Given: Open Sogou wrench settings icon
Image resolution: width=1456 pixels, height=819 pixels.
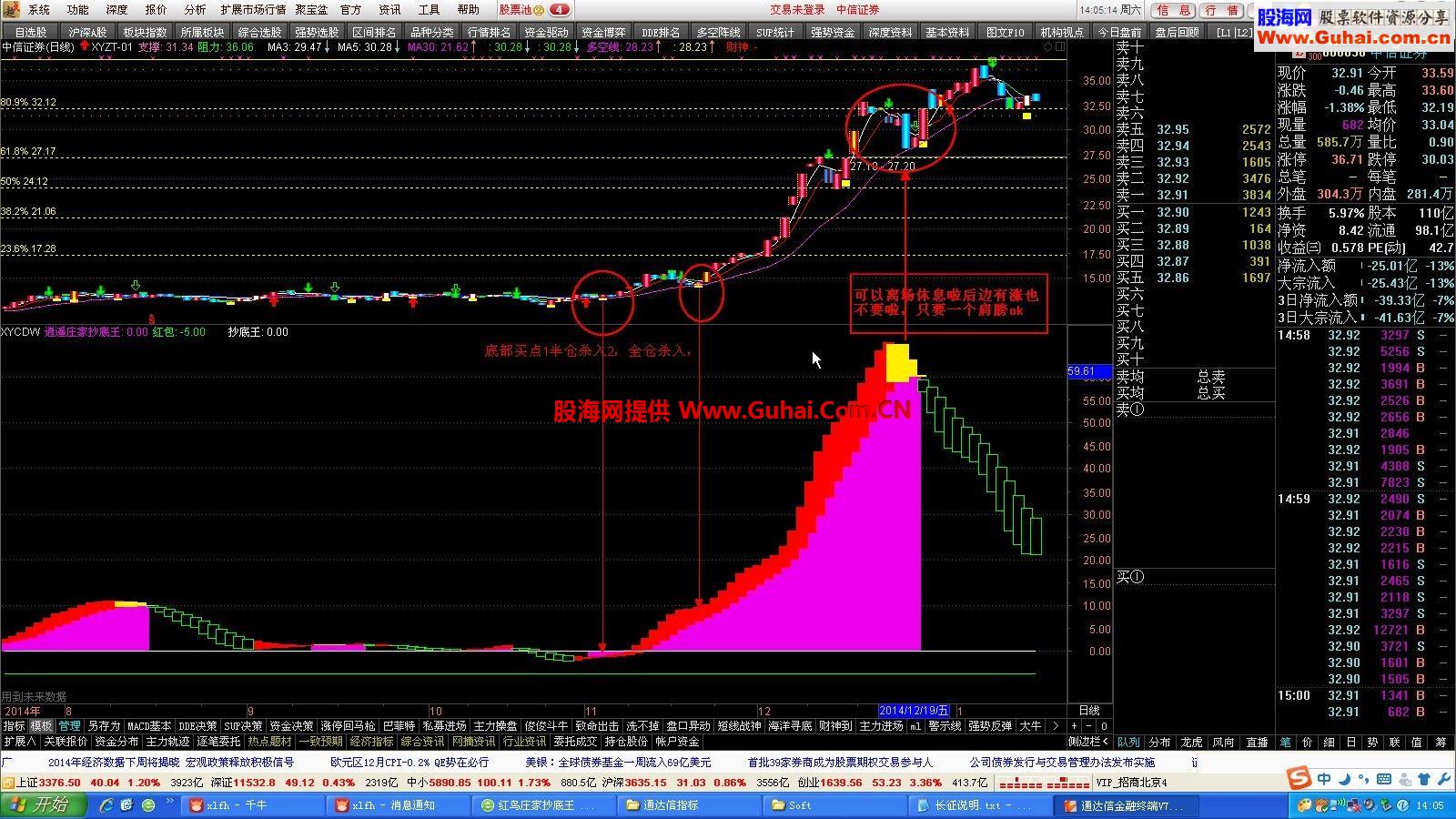Looking at the screenshot, I should coord(1443,780).
